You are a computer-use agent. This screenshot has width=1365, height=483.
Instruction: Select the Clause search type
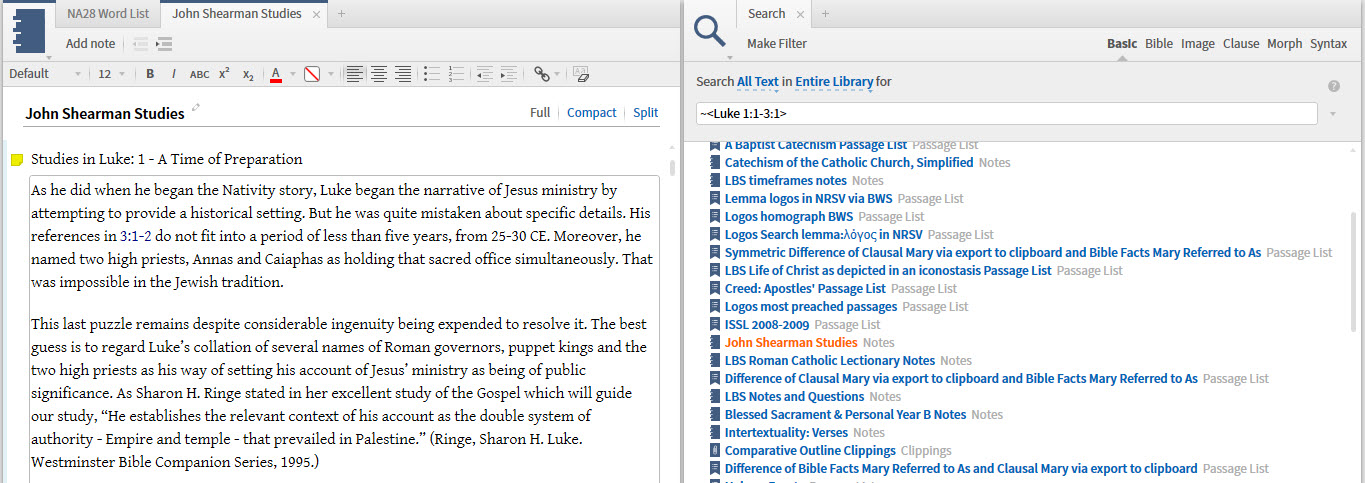click(x=1241, y=44)
